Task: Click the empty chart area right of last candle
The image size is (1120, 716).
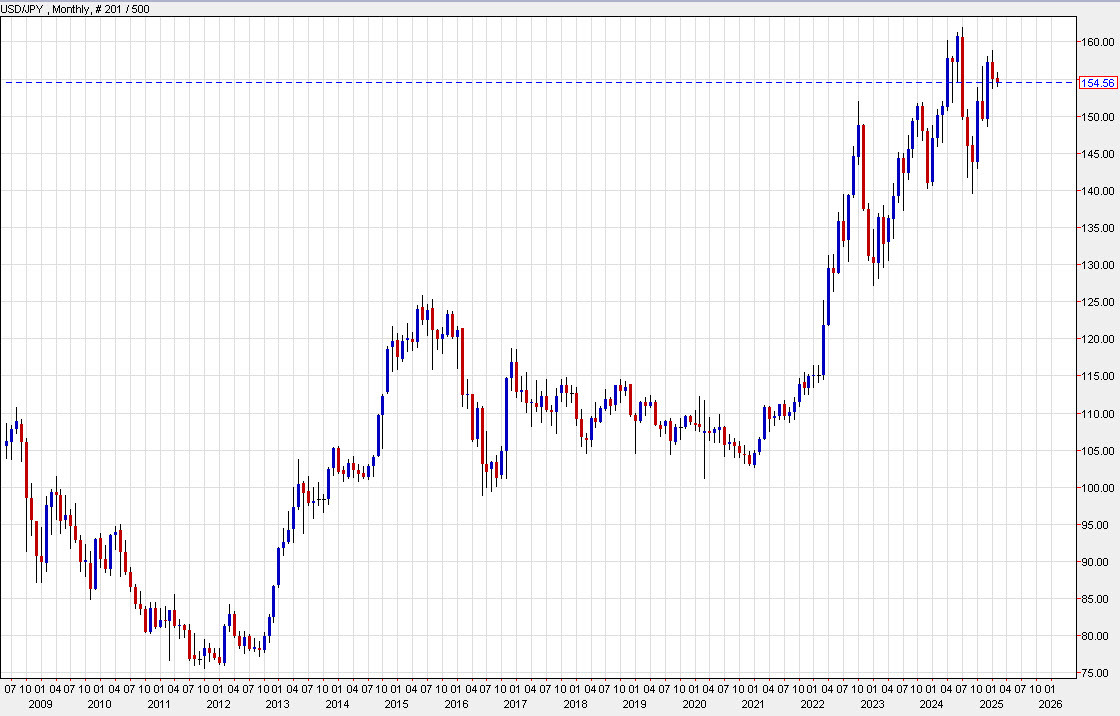Action: [1035, 300]
